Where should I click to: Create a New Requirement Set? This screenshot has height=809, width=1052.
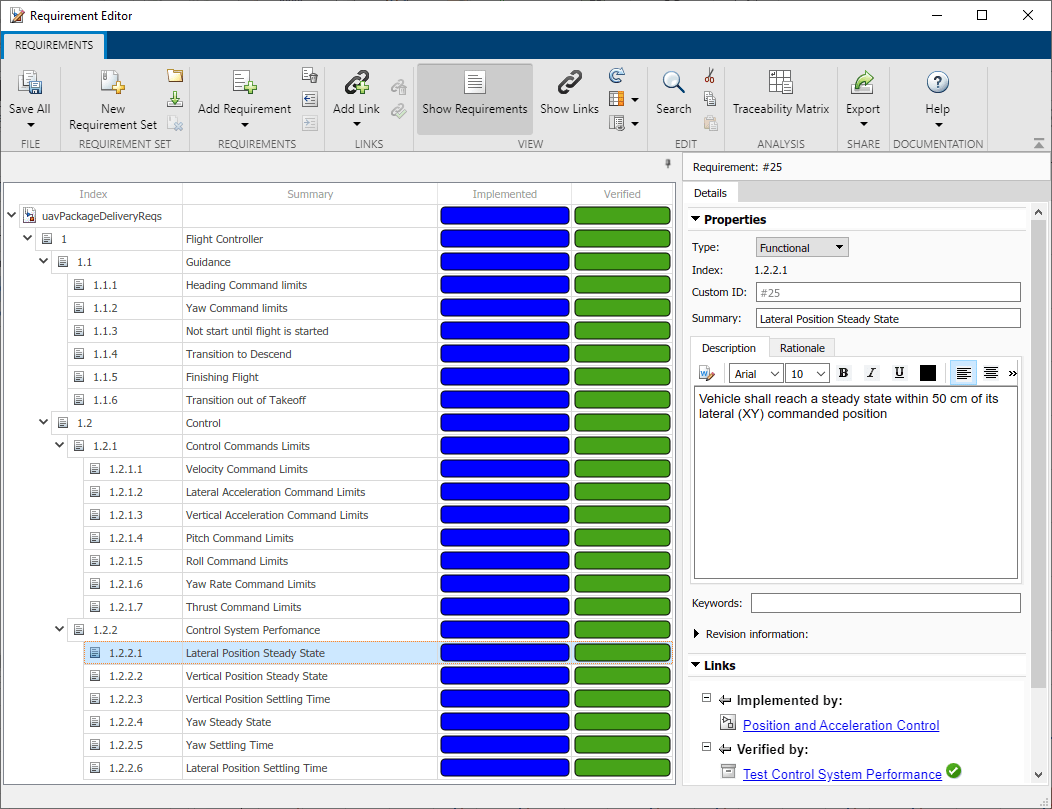112,84
